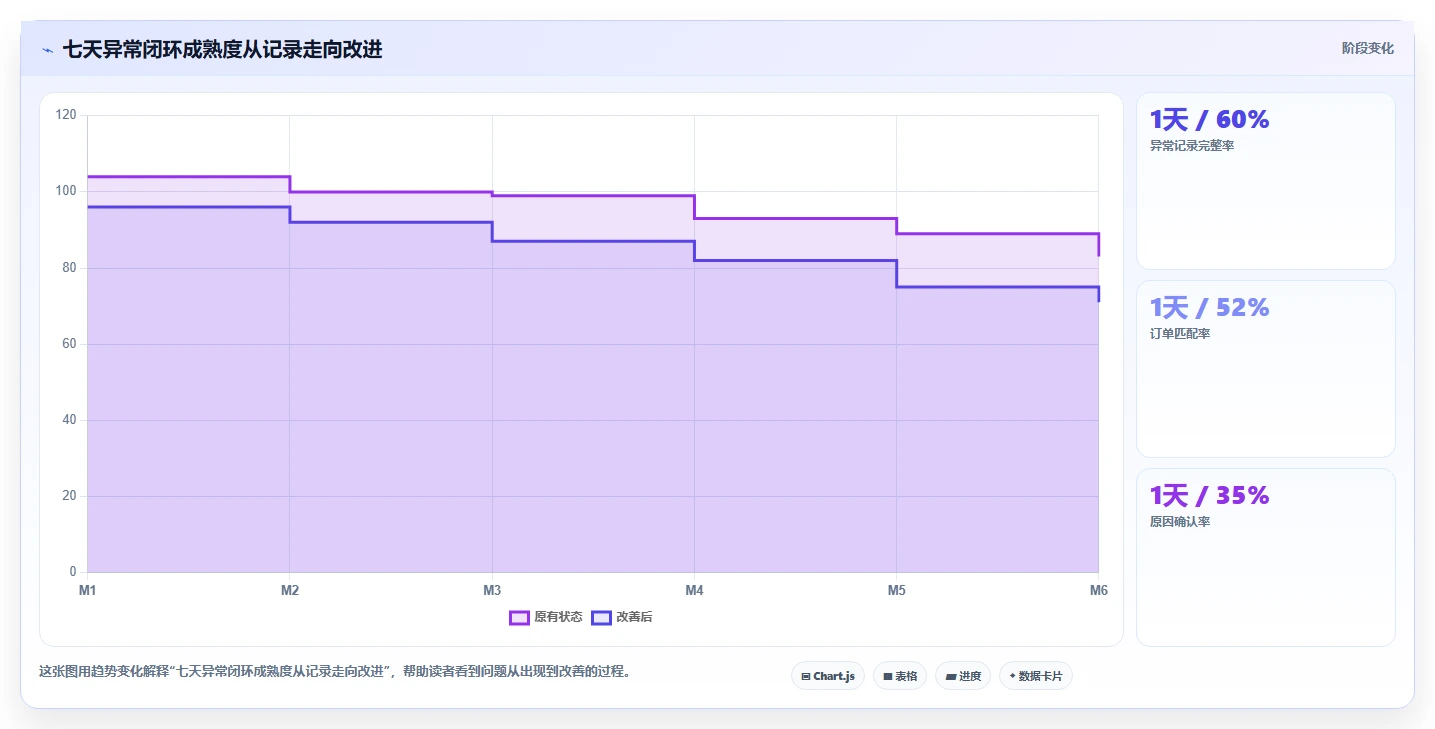
Task: Click the 1天 / 60% value
Action: click(x=1209, y=120)
